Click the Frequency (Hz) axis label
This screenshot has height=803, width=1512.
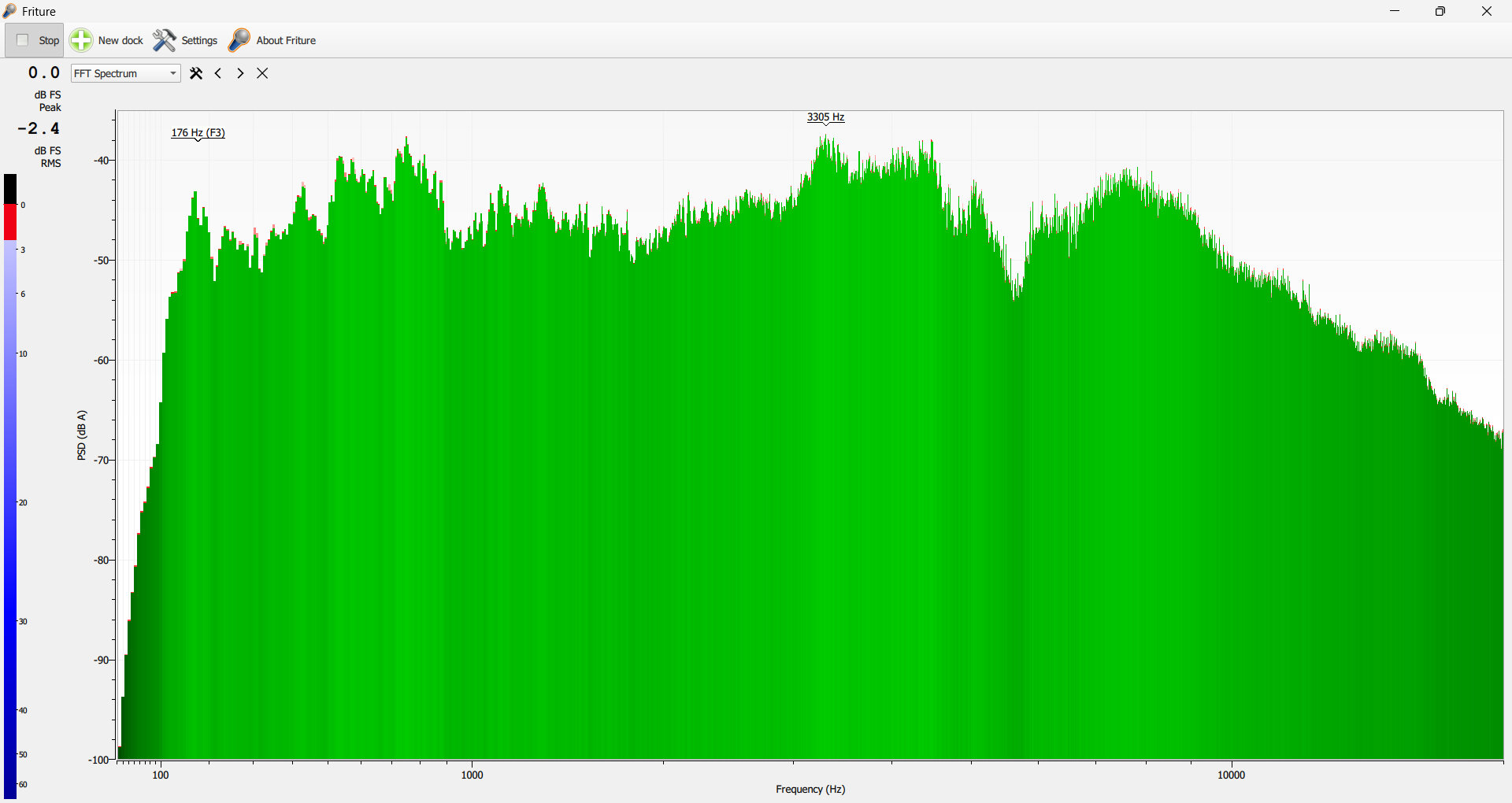coord(810,789)
